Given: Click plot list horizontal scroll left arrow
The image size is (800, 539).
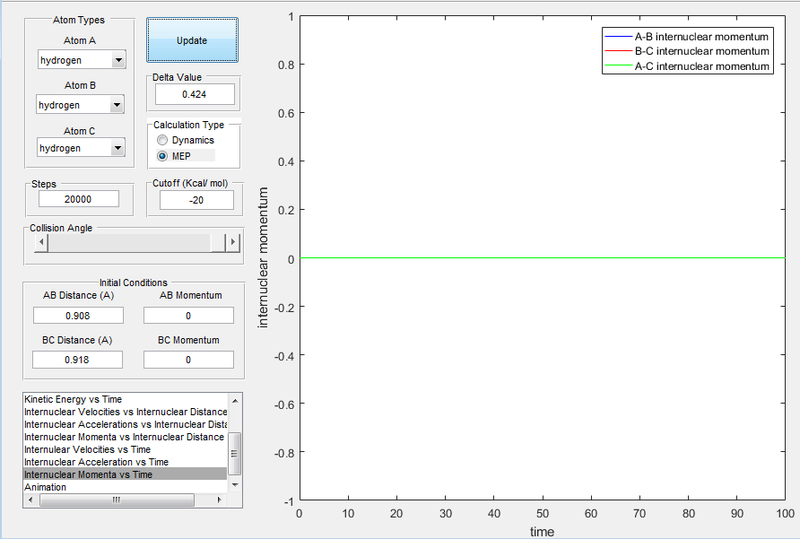Looking at the screenshot, I should point(31,500).
